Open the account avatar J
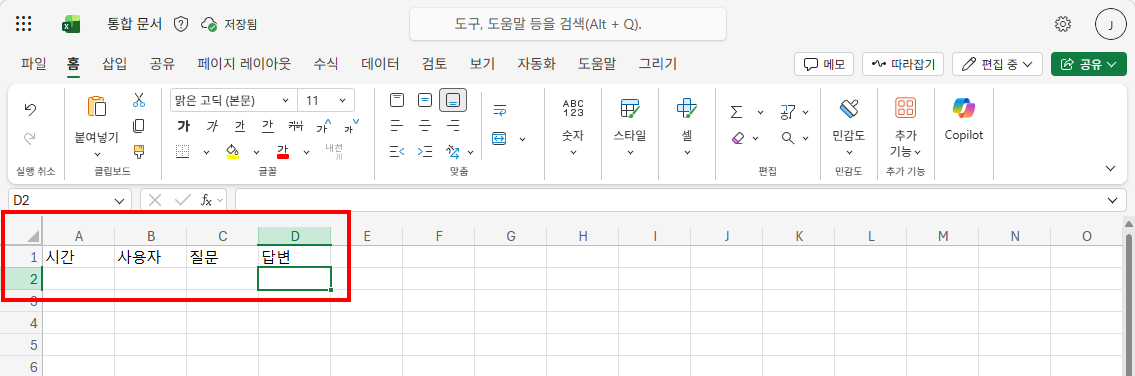 (x=1110, y=24)
